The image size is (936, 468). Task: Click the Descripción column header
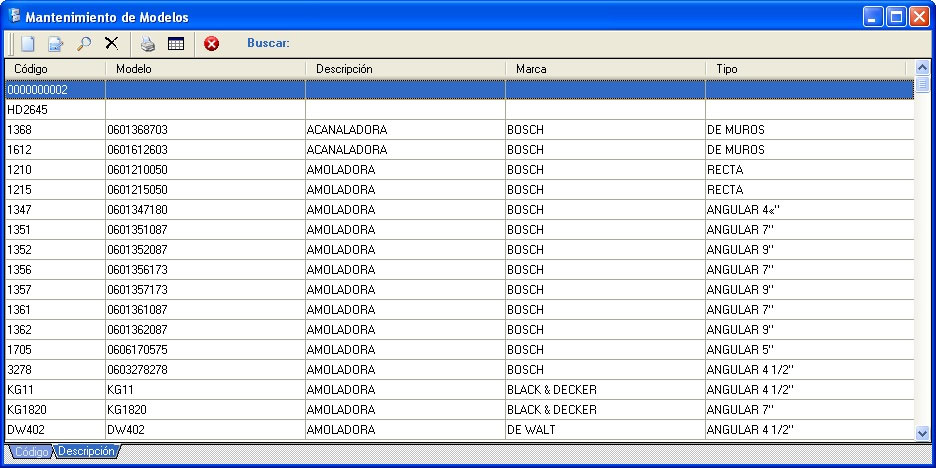click(404, 69)
